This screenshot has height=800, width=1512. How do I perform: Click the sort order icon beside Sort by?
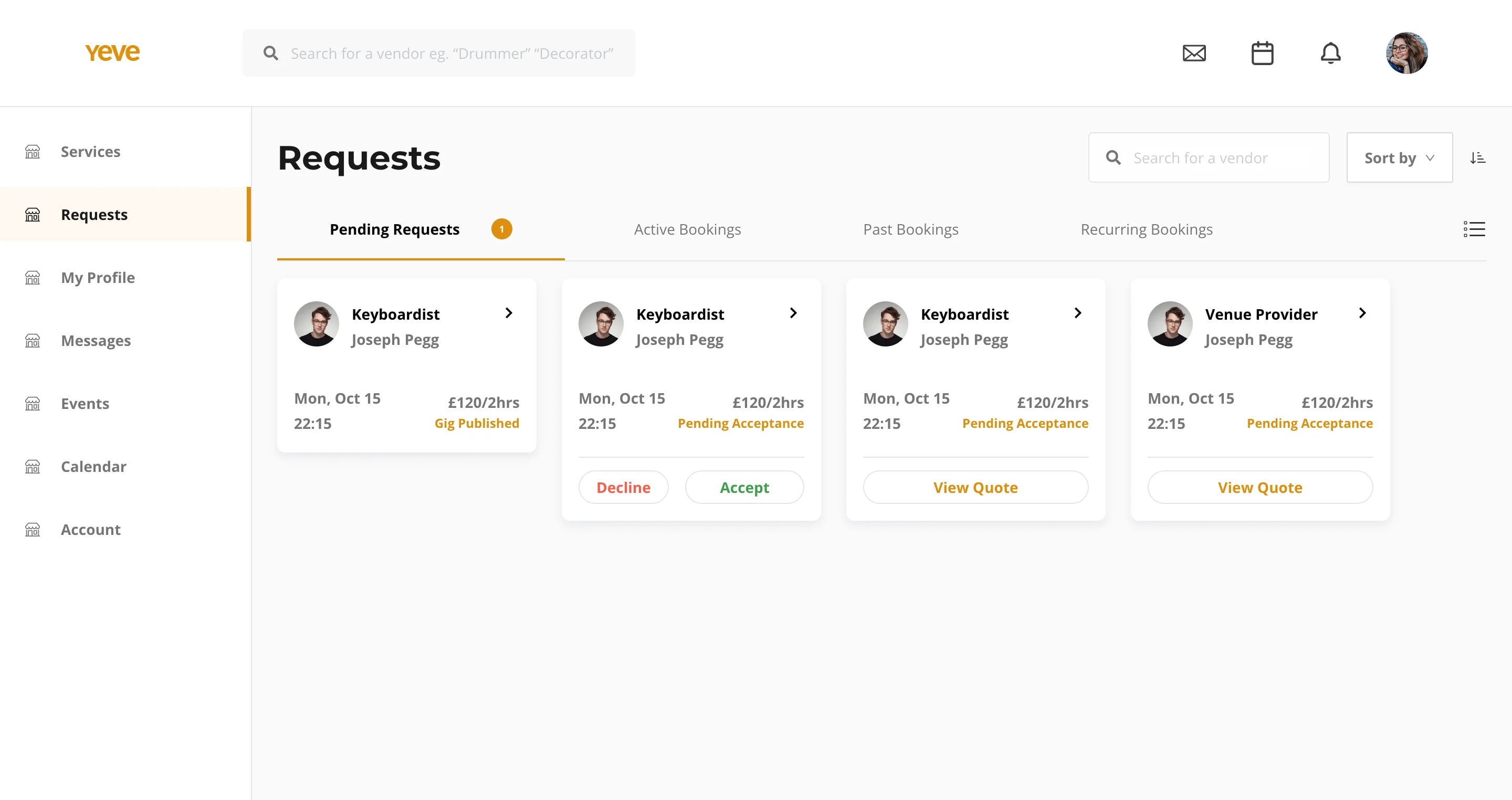coord(1477,158)
